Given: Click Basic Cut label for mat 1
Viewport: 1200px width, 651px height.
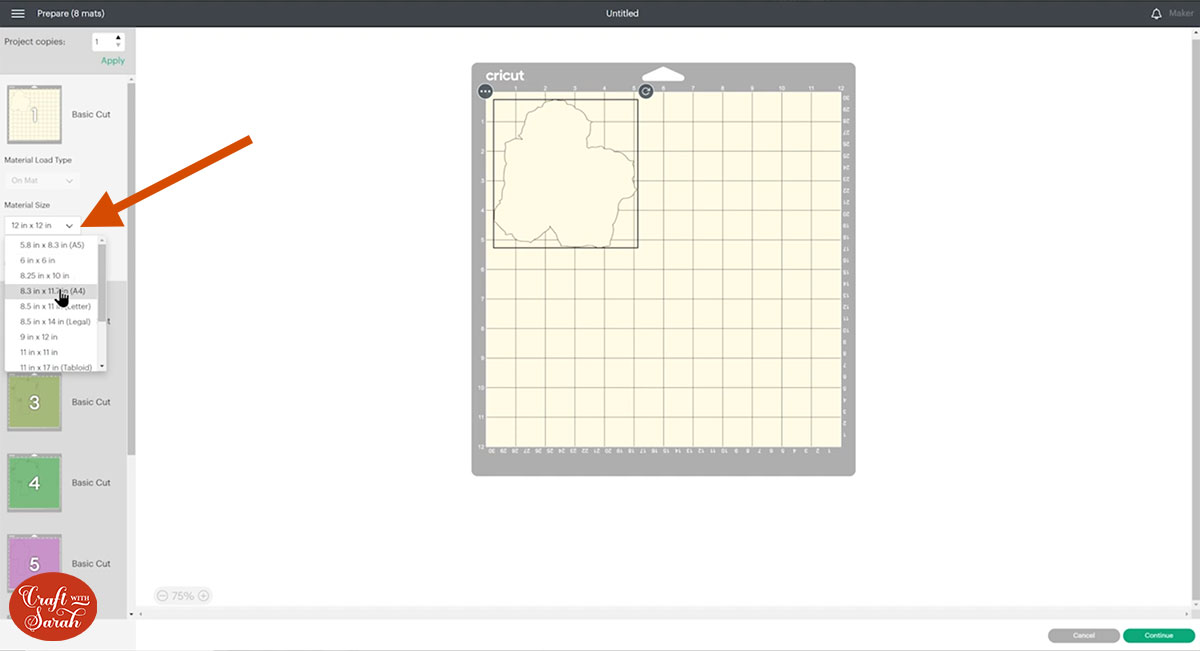Looking at the screenshot, I should 91,114.
